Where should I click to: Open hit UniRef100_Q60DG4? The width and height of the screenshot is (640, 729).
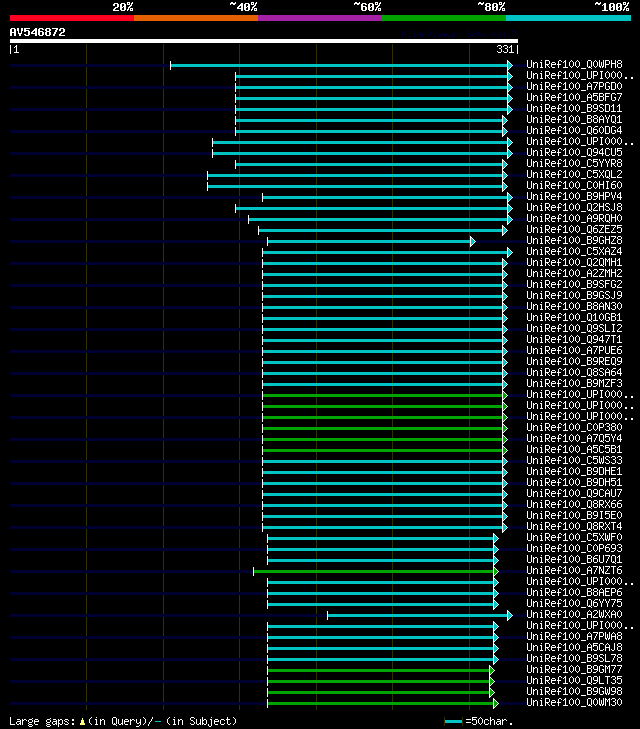(x=574, y=130)
